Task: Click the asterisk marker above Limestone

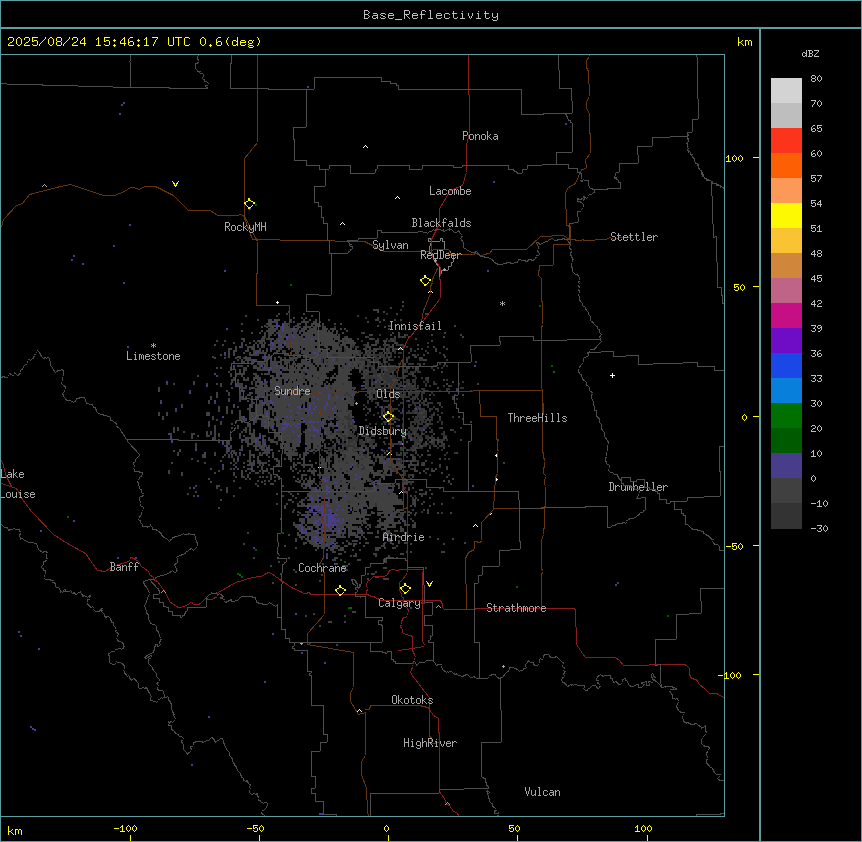Action: [x=153, y=346]
